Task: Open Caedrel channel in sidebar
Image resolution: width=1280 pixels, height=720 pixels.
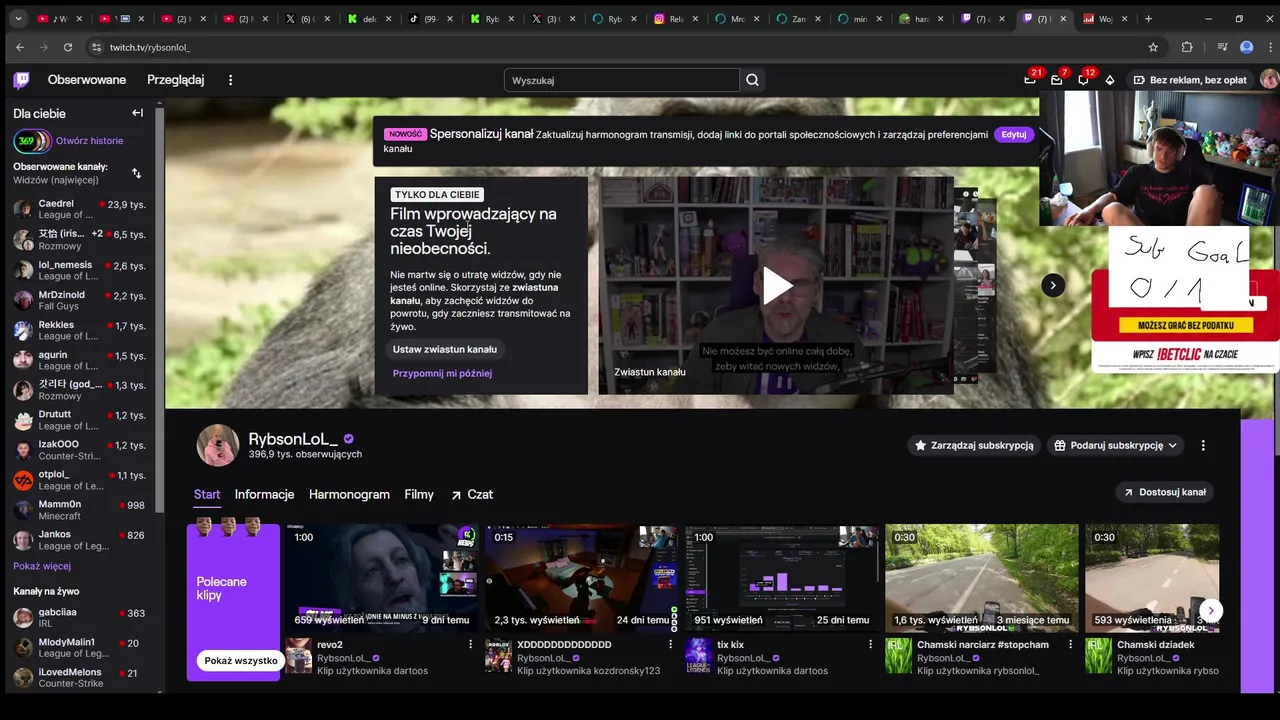Action: tap(80, 209)
